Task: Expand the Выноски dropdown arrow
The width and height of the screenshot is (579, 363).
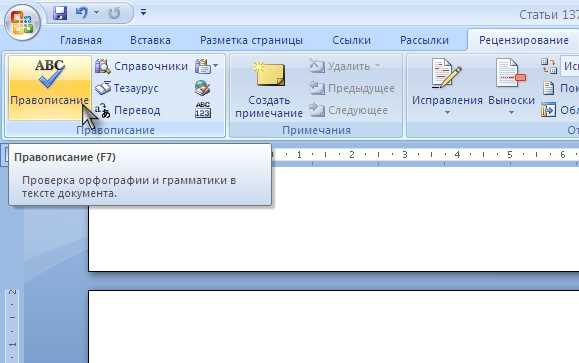Action: pyautogui.click(x=511, y=112)
